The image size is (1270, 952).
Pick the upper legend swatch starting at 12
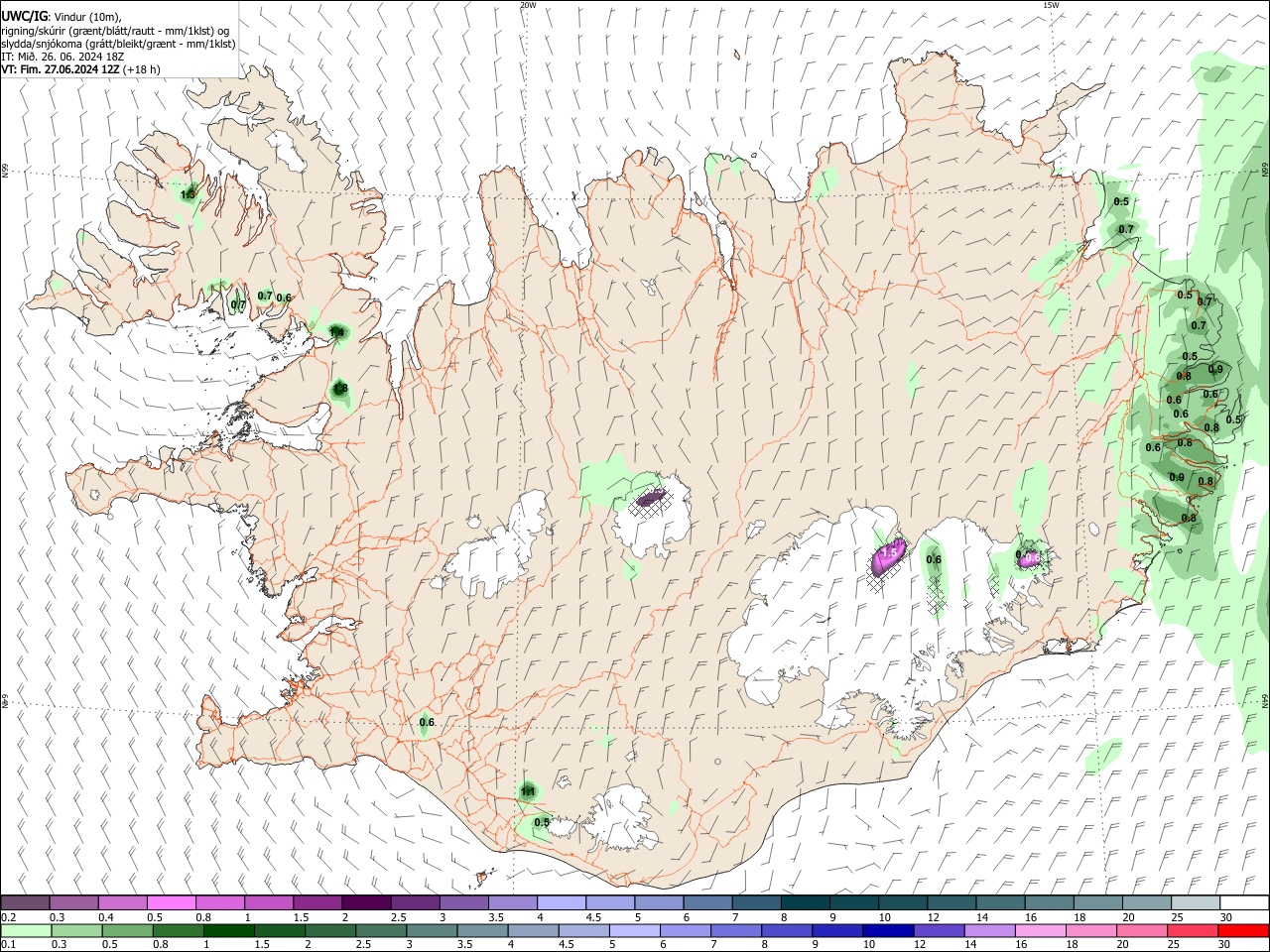click(952, 902)
